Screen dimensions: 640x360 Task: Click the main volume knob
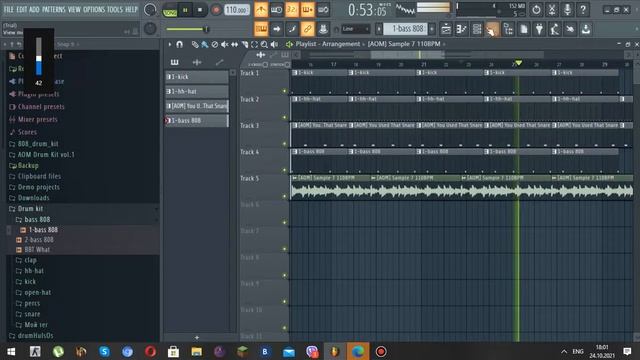[150, 9]
